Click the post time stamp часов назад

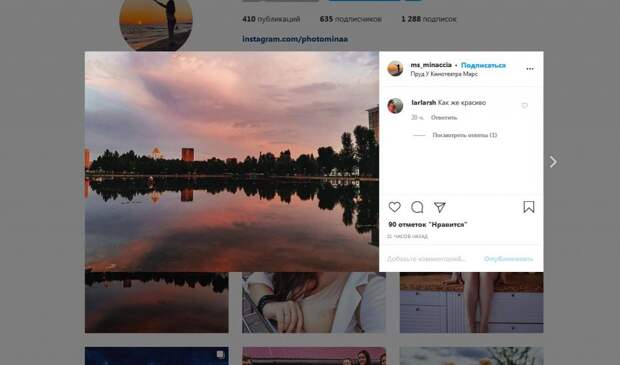[407, 236]
